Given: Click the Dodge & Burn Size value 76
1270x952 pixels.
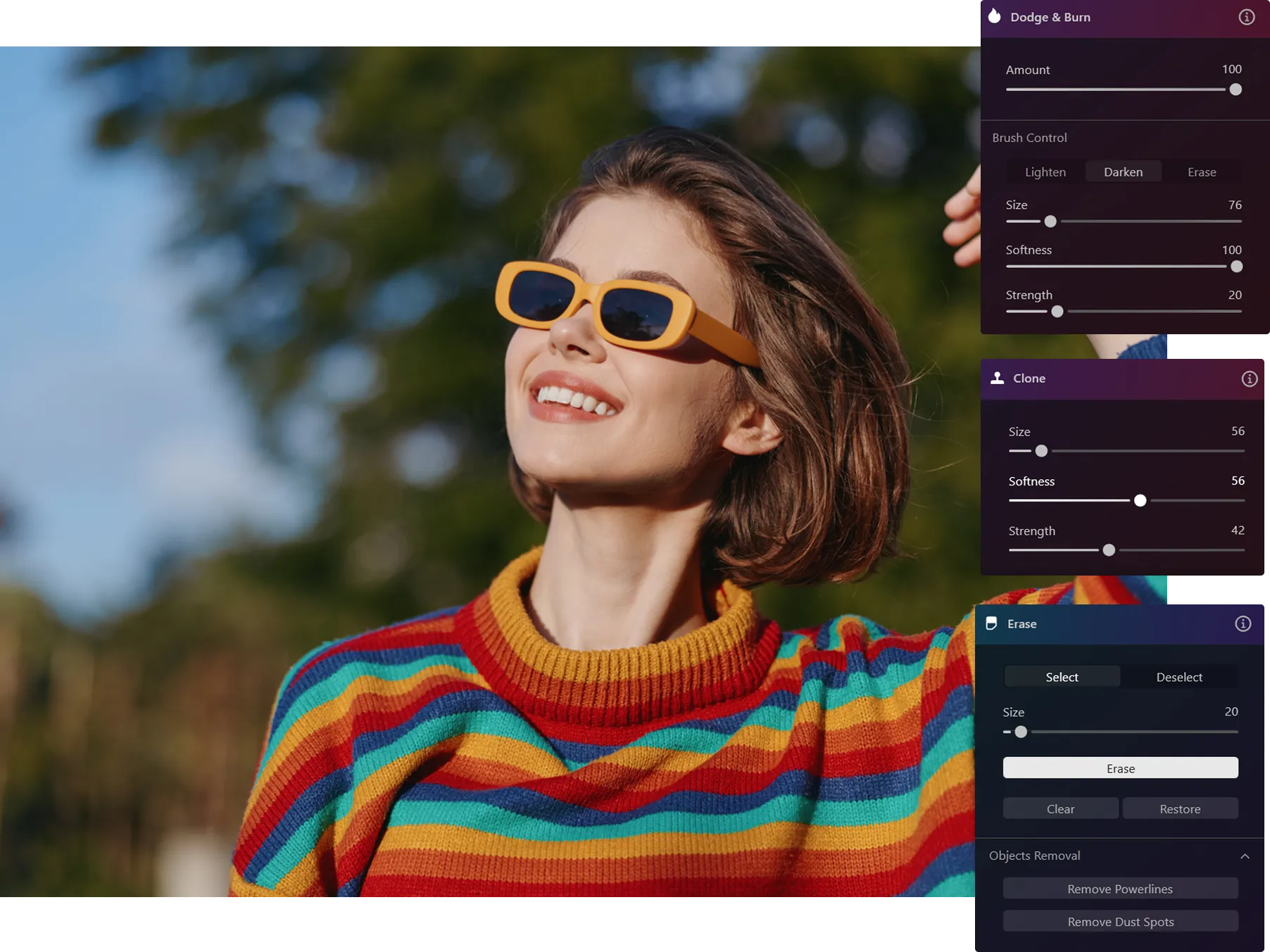Looking at the screenshot, I should click(1235, 205).
